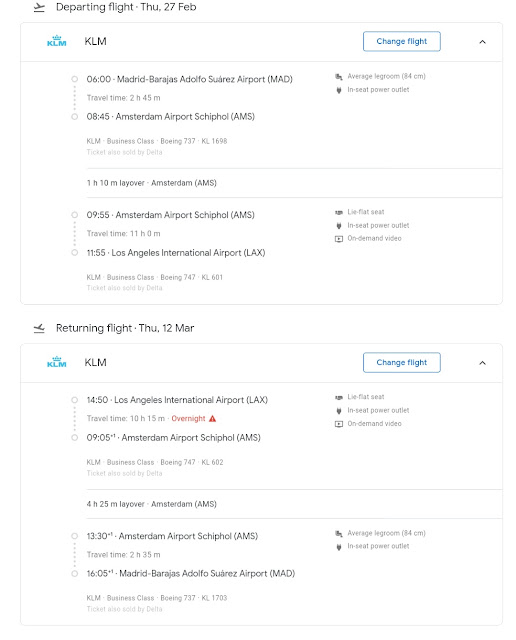
Task: Click the Lie-flat seat icon for KL 602
Action: [x=339, y=397]
